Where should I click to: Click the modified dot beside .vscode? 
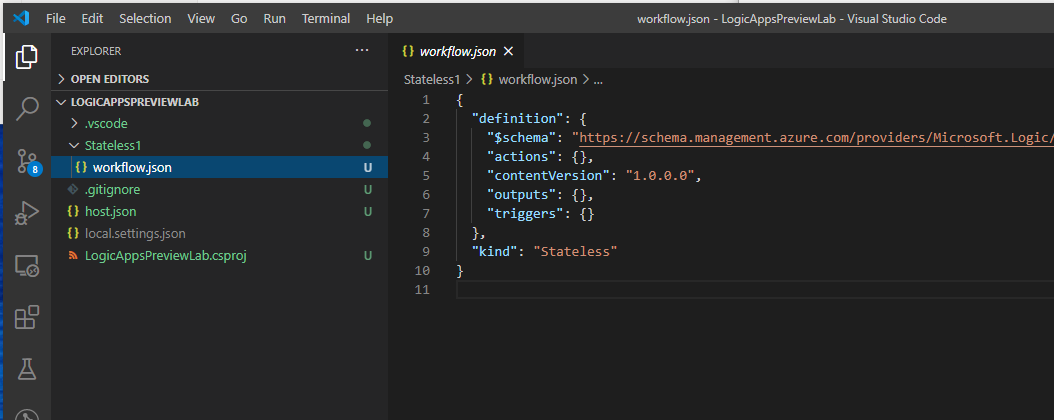(367, 124)
